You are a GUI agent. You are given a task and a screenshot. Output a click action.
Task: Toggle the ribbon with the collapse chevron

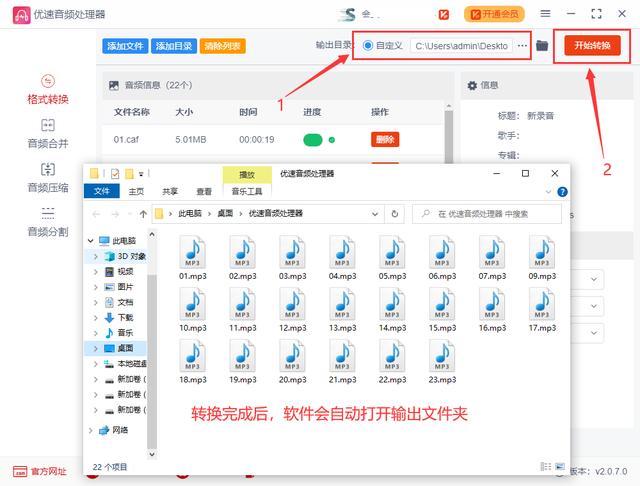[x=548, y=192]
